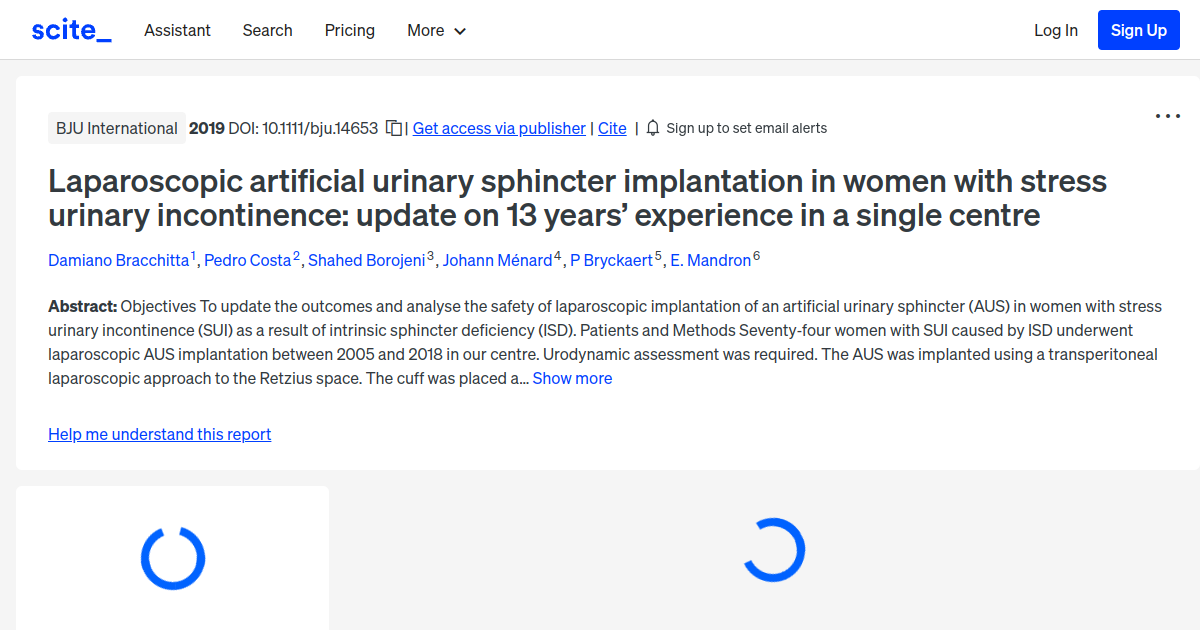Image resolution: width=1200 pixels, height=630 pixels.
Task: Click Sign up to set email alerts
Action: pos(746,128)
